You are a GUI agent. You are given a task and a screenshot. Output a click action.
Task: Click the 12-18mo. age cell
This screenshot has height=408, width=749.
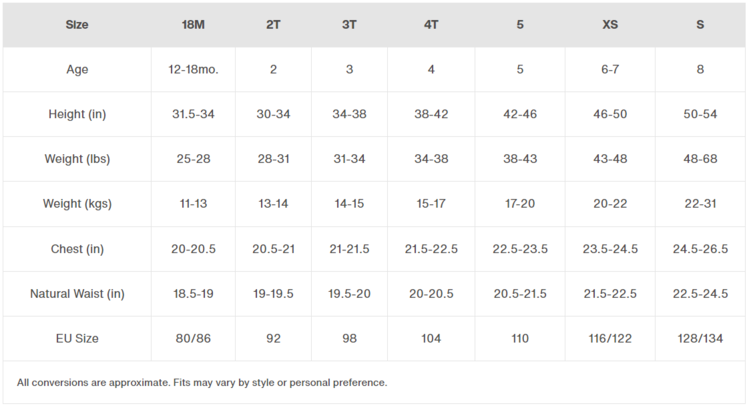pyautogui.click(x=193, y=69)
